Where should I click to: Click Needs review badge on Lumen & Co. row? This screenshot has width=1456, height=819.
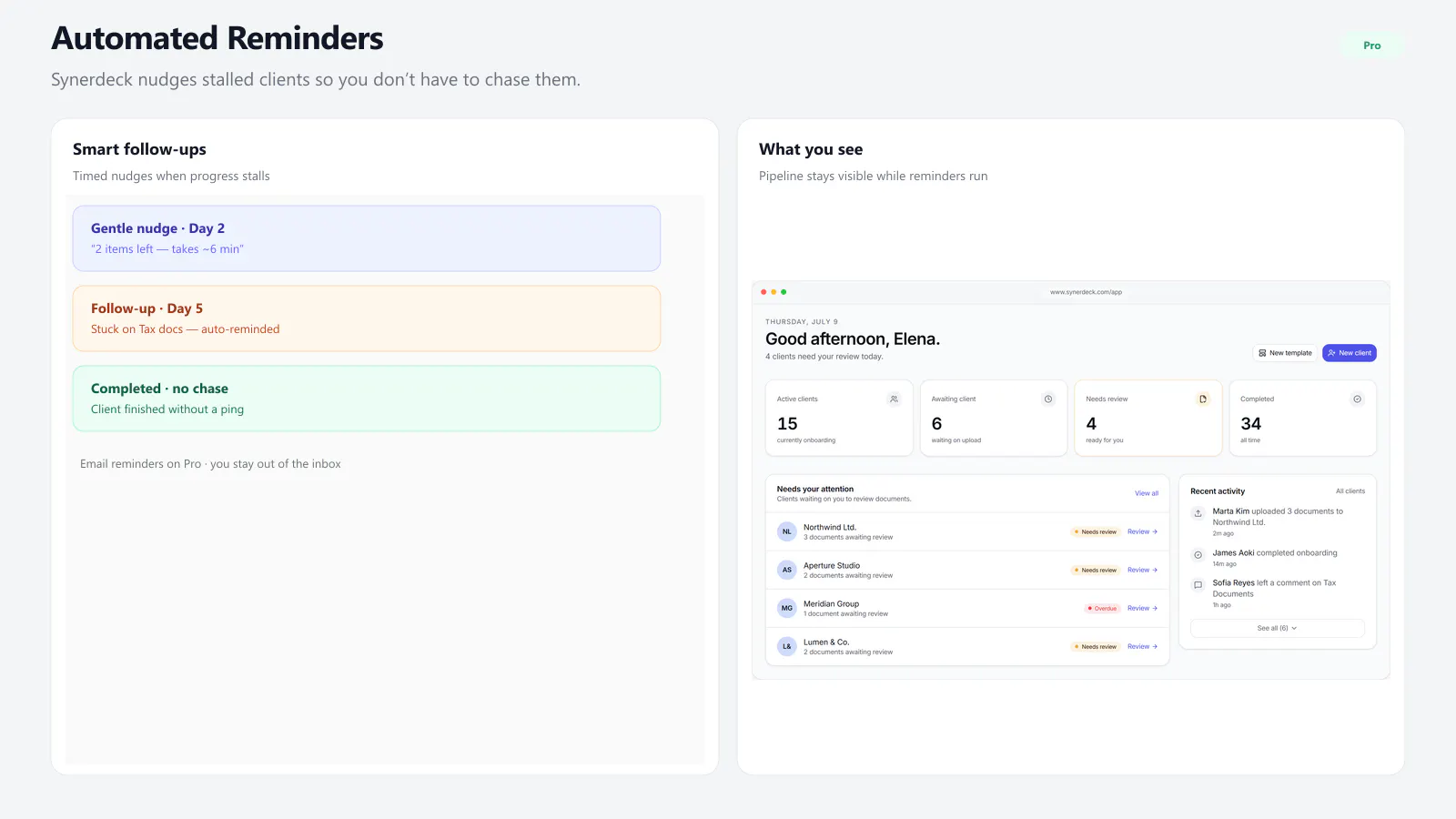click(1096, 646)
